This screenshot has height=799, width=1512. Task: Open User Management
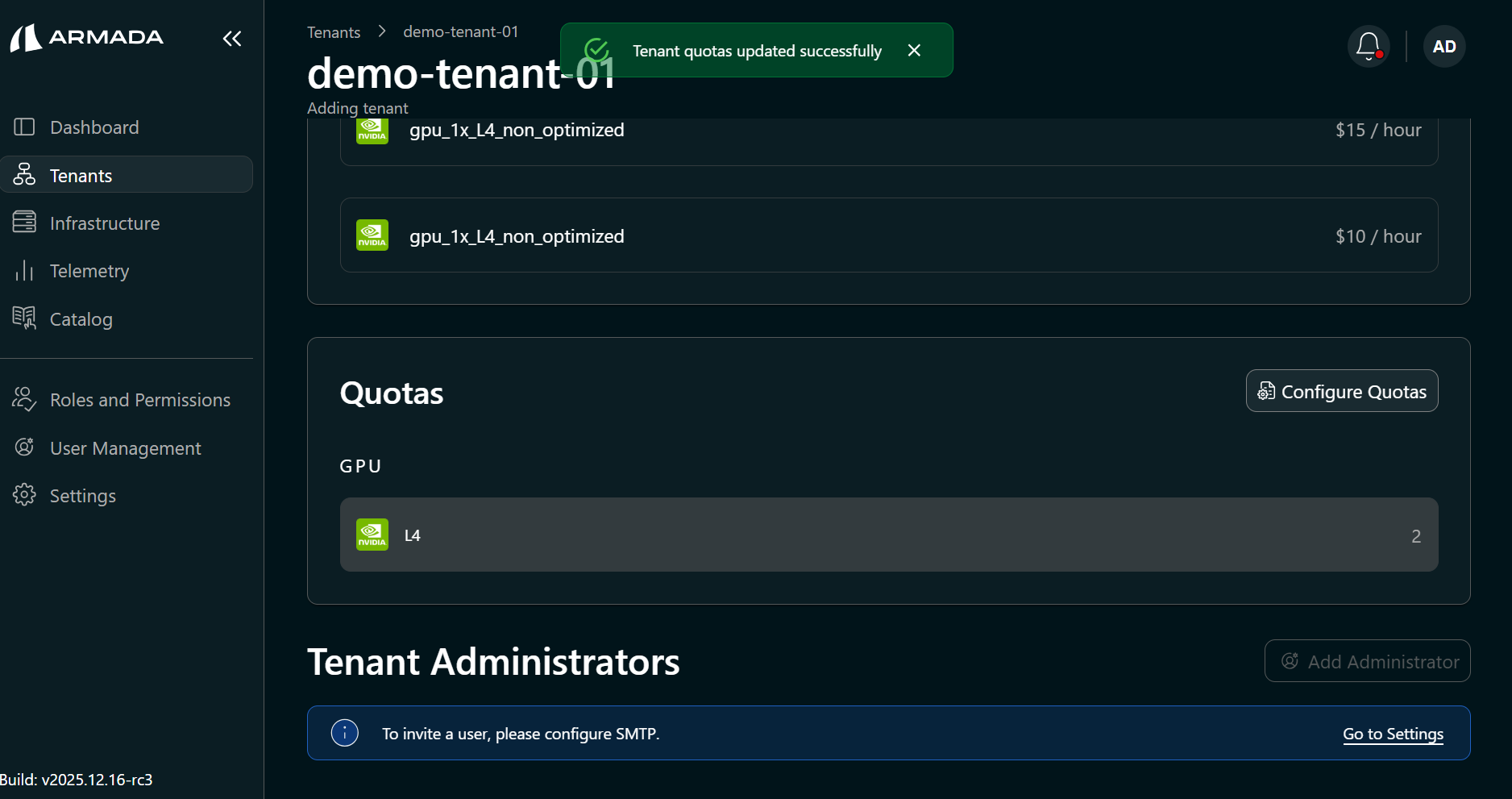tap(125, 448)
